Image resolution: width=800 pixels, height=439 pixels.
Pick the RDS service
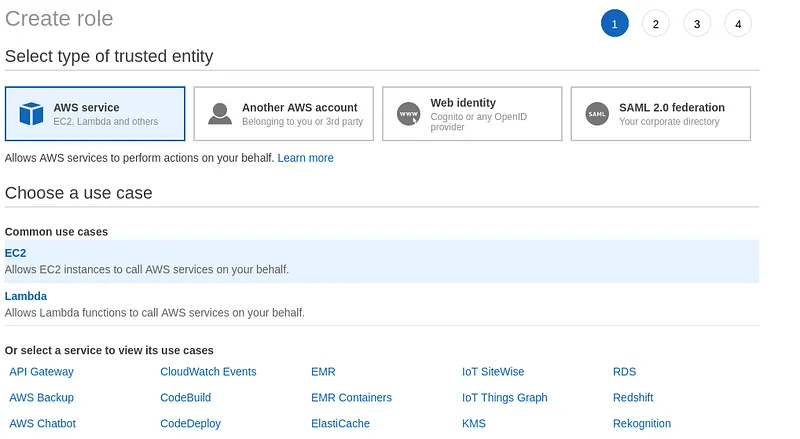[624, 372]
